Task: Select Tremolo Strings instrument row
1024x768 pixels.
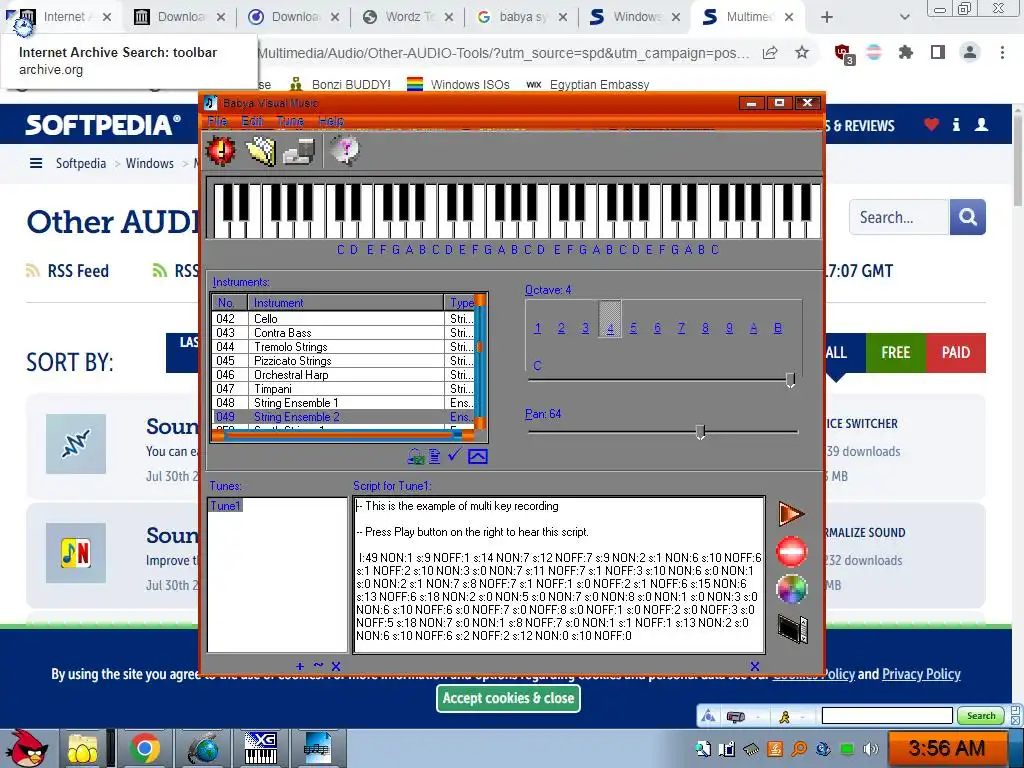Action: coord(343,347)
